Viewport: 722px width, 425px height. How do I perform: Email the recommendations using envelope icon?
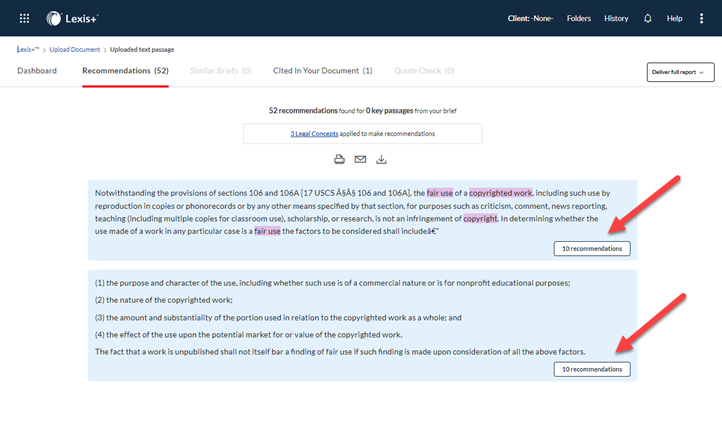click(x=361, y=159)
